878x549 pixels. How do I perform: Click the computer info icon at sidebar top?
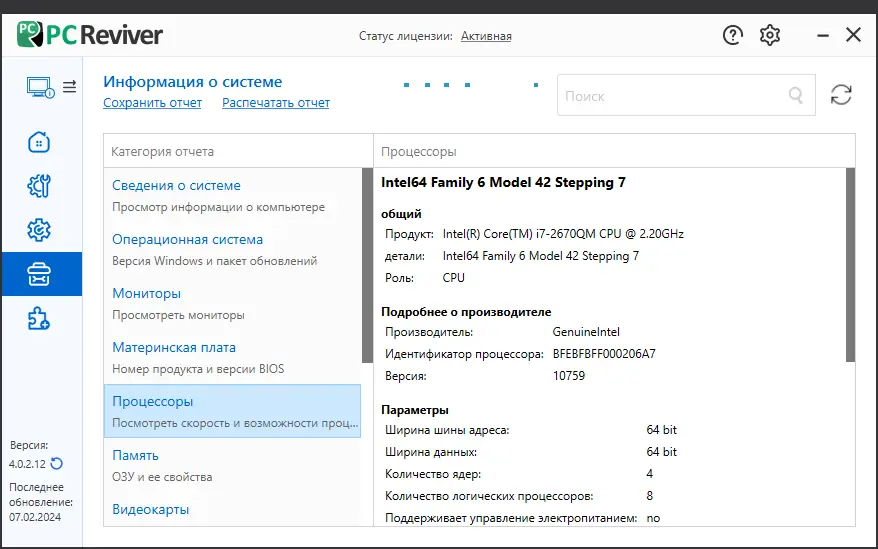39,87
